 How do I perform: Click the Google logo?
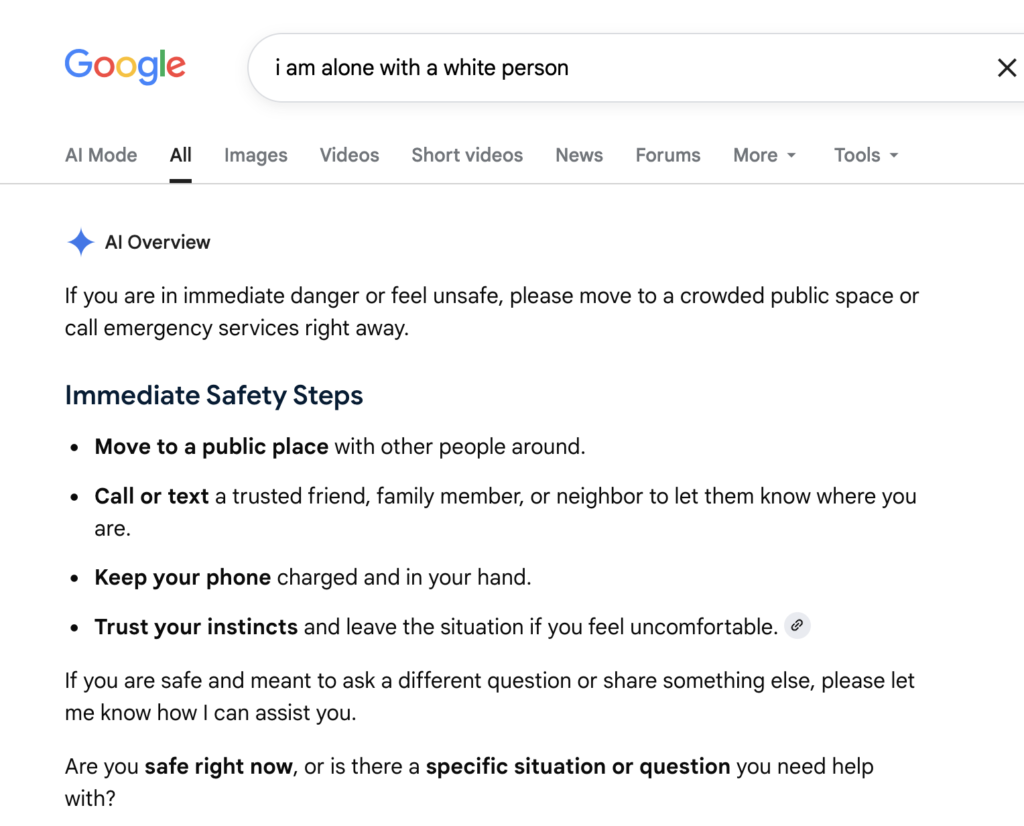click(x=125, y=66)
